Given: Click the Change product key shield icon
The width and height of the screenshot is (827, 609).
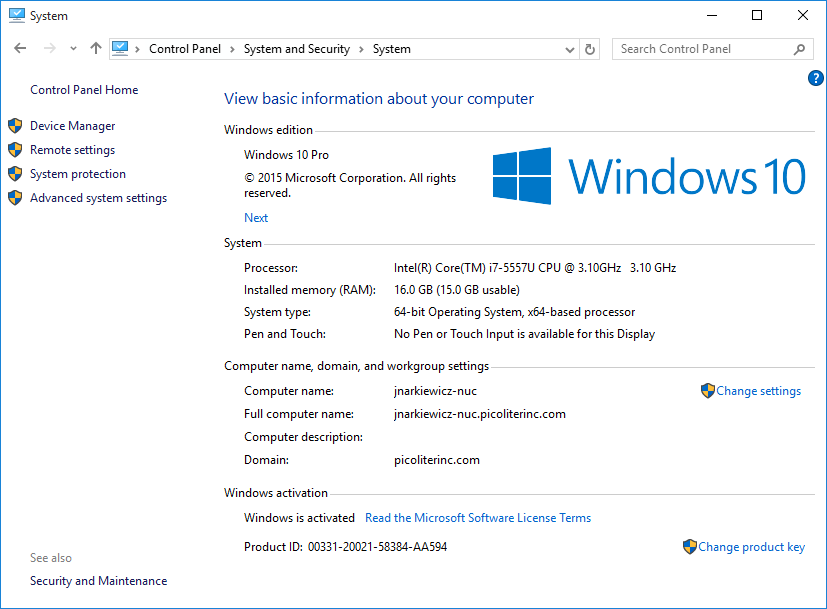Looking at the screenshot, I should (689, 546).
